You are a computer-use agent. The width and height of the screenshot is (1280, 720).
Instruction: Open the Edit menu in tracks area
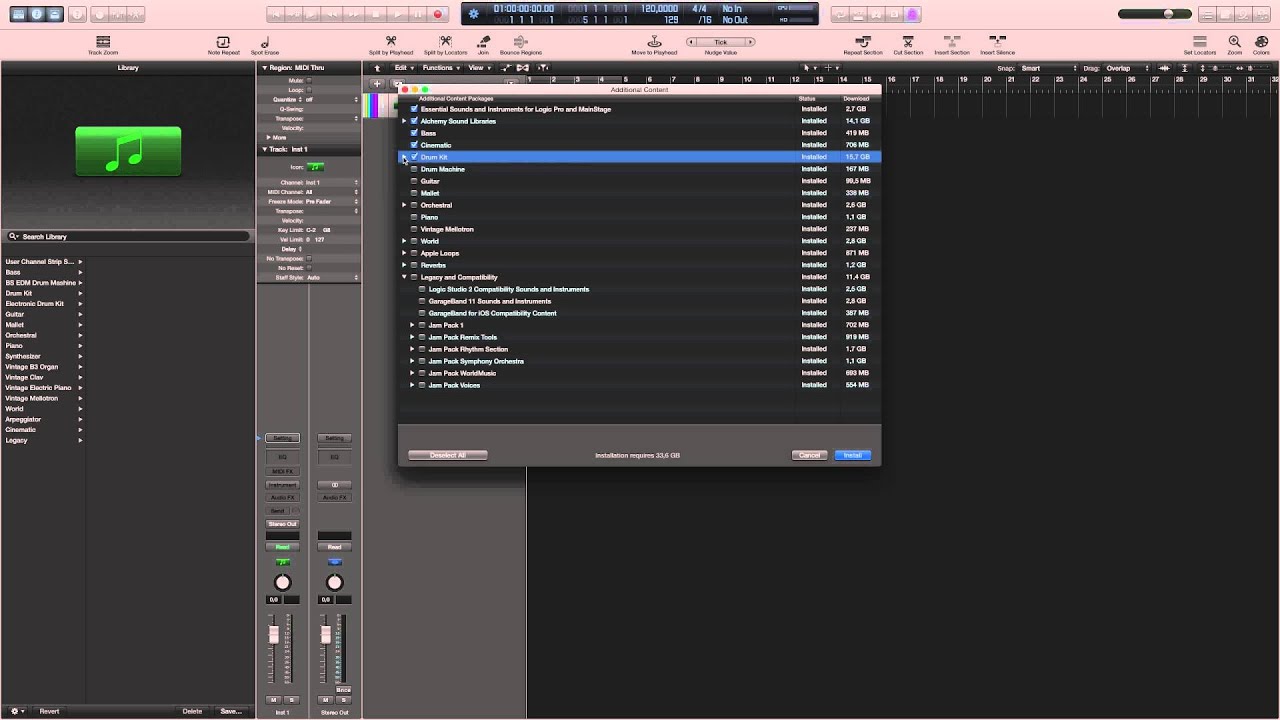click(403, 68)
